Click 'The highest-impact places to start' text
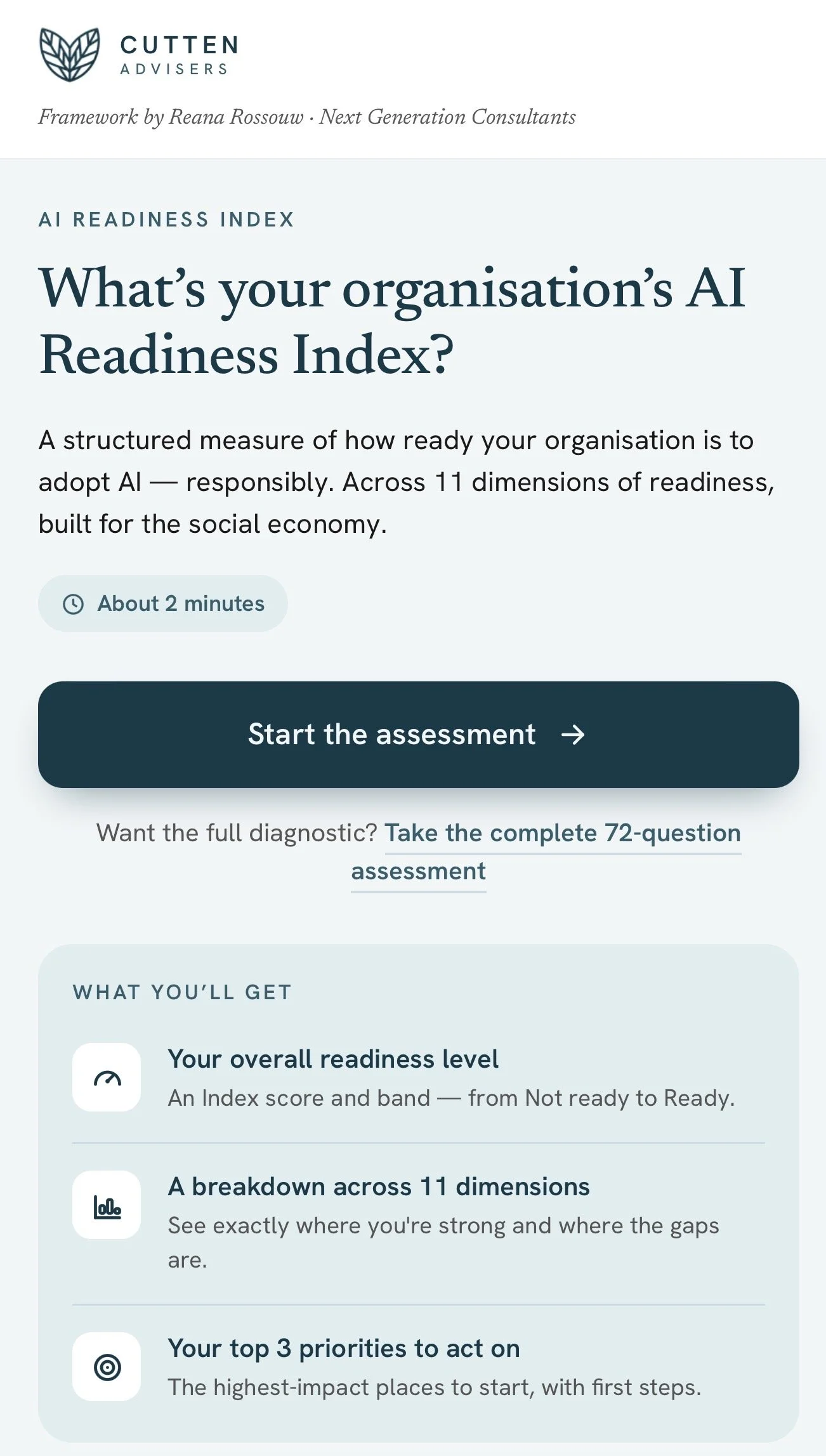This screenshot has width=826, height=1456. tap(435, 1387)
